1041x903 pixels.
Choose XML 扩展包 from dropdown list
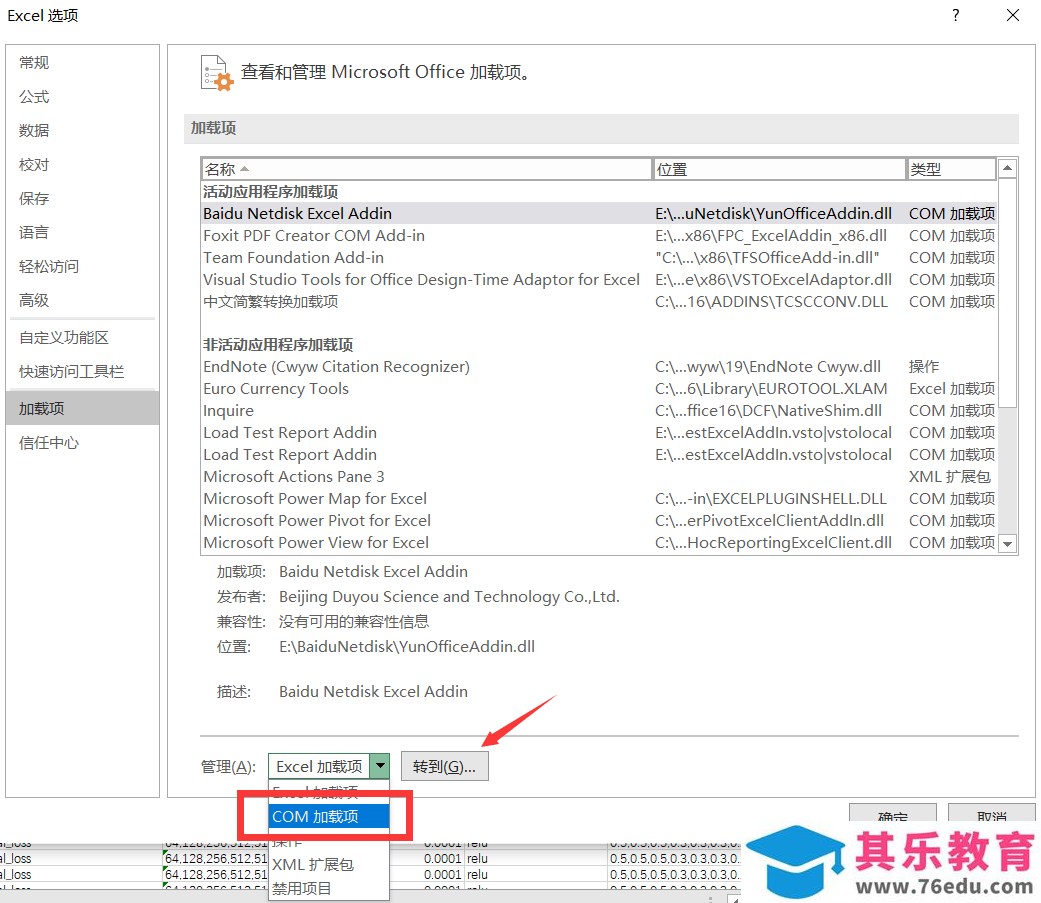(x=329, y=864)
